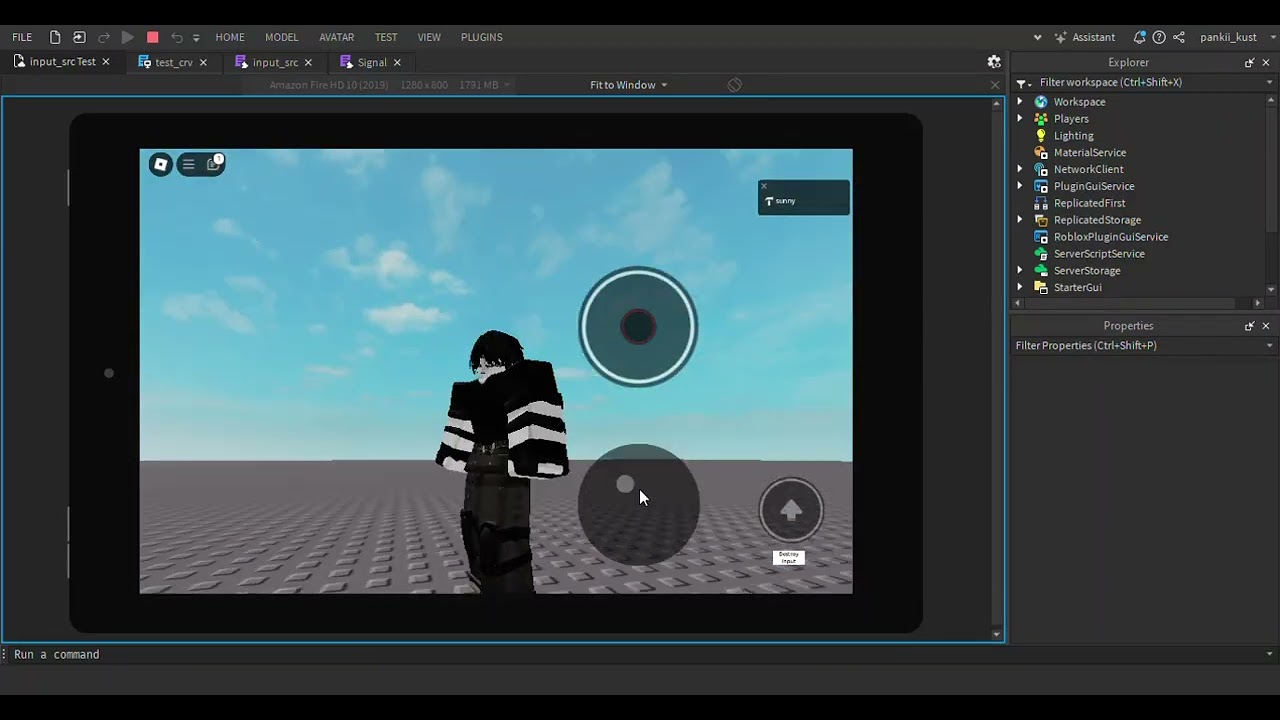This screenshot has width=1280, height=720.
Task: Select the Play icon in the toolbar
Action: click(x=127, y=37)
